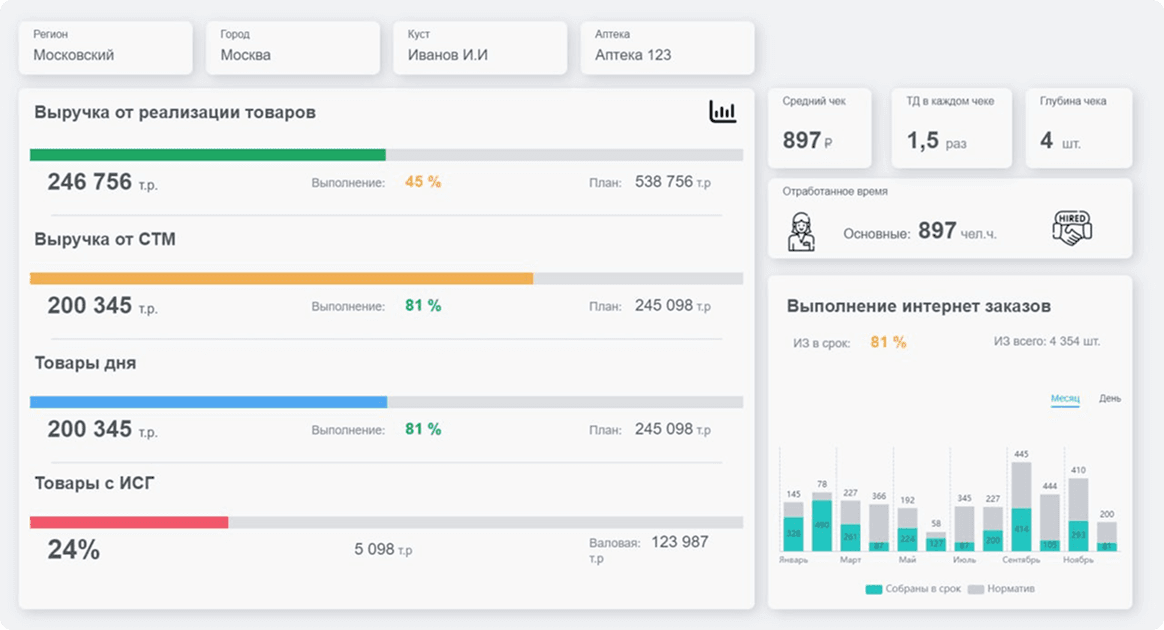Click the blue Товары дня progress bar
1164x630 pixels.
pyautogui.click(x=209, y=402)
